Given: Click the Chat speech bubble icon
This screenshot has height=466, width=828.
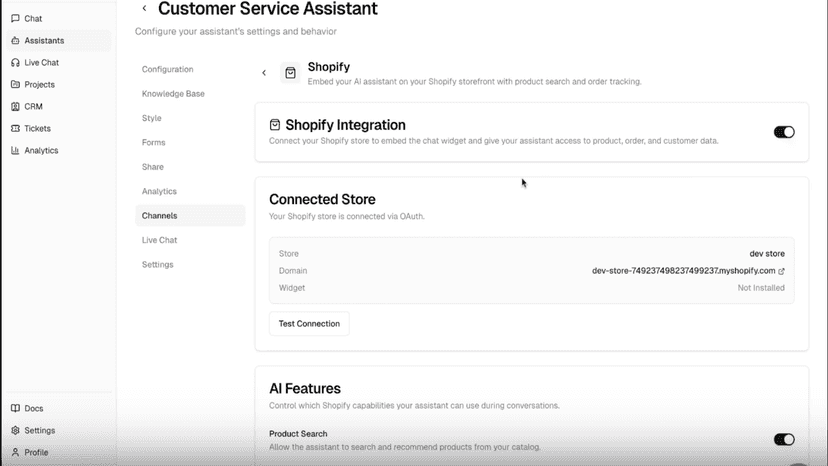Looking at the screenshot, I should (x=15, y=18).
